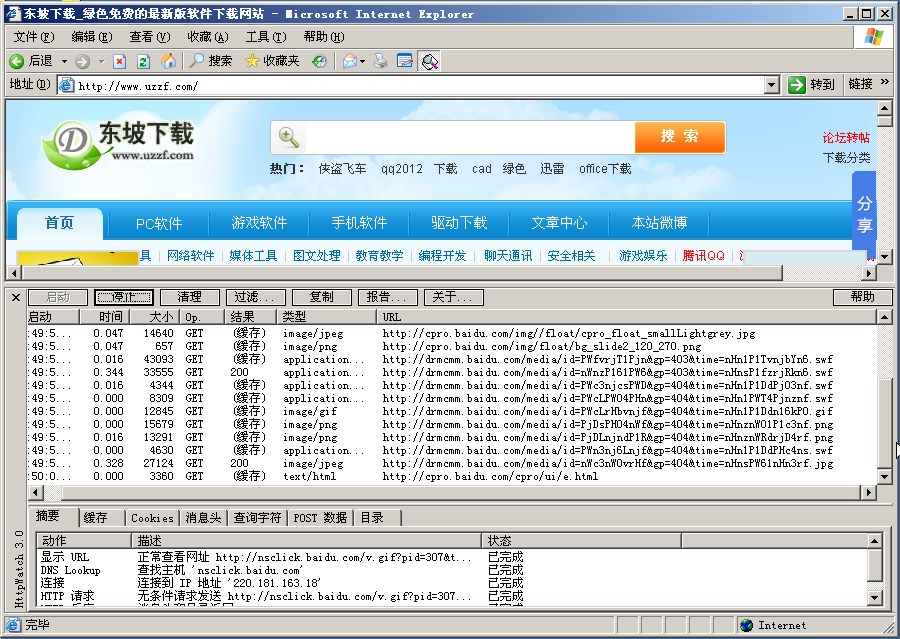Open the PC软件 navigation tab
Image resolution: width=900 pixels, height=639 pixels.
[159, 223]
